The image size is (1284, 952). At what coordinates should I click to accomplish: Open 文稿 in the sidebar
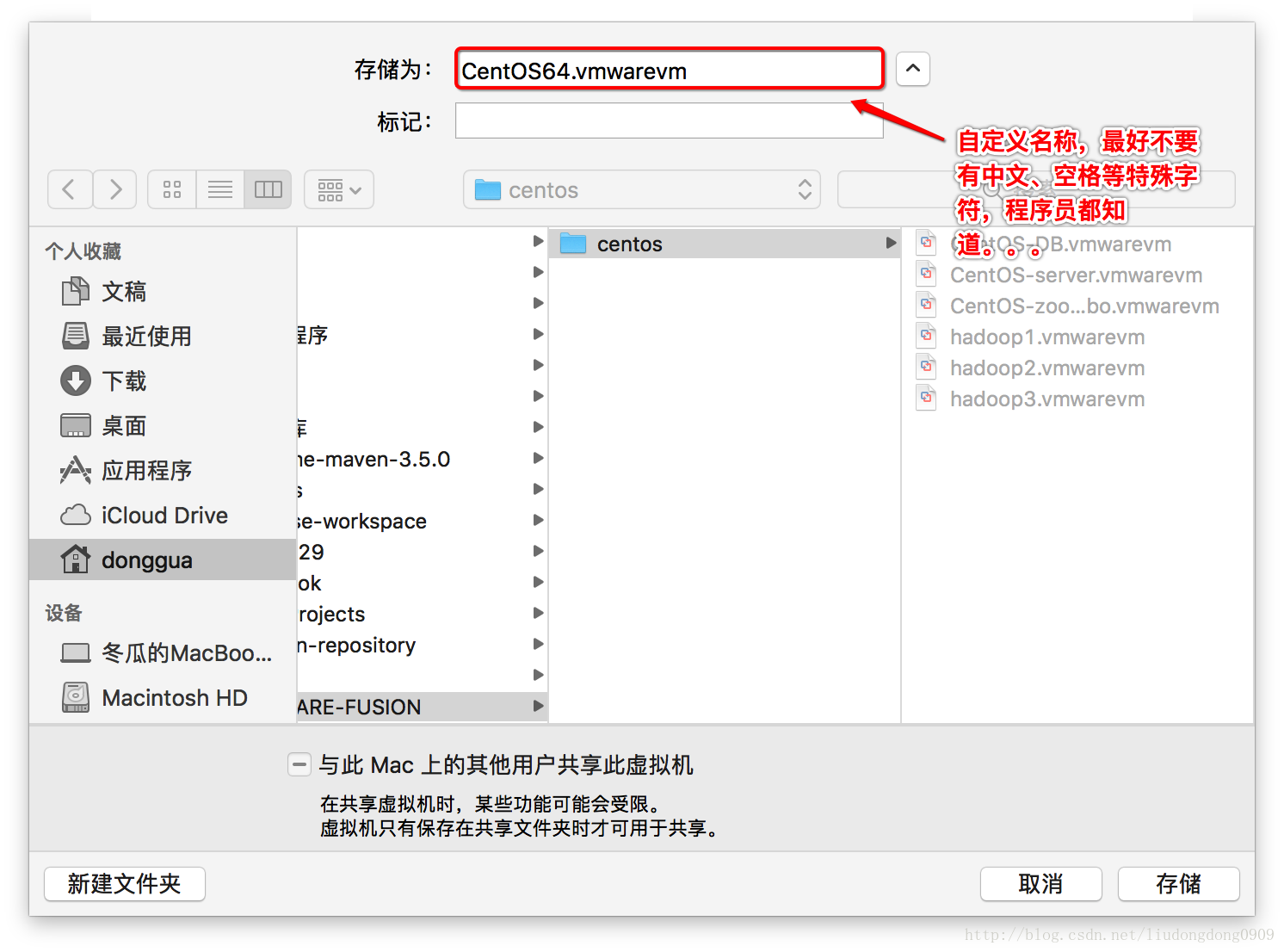(x=163, y=292)
